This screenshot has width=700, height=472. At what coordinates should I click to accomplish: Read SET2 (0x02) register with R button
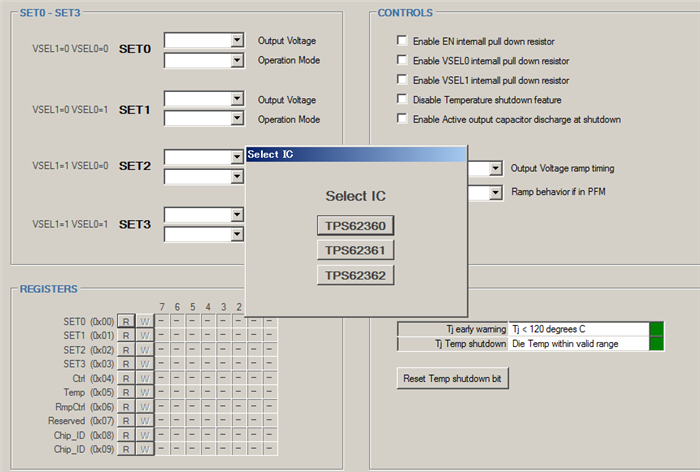(126, 350)
